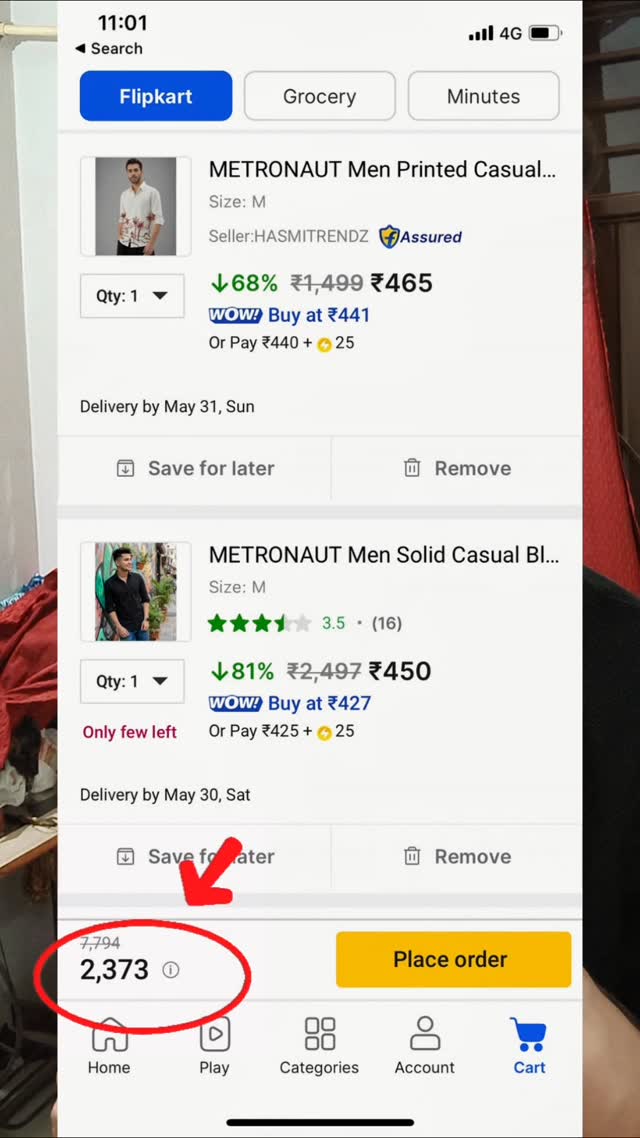This screenshot has height=1138, width=640.
Task: Tap the Flipkart Assured badge
Action: pyautogui.click(x=420, y=237)
